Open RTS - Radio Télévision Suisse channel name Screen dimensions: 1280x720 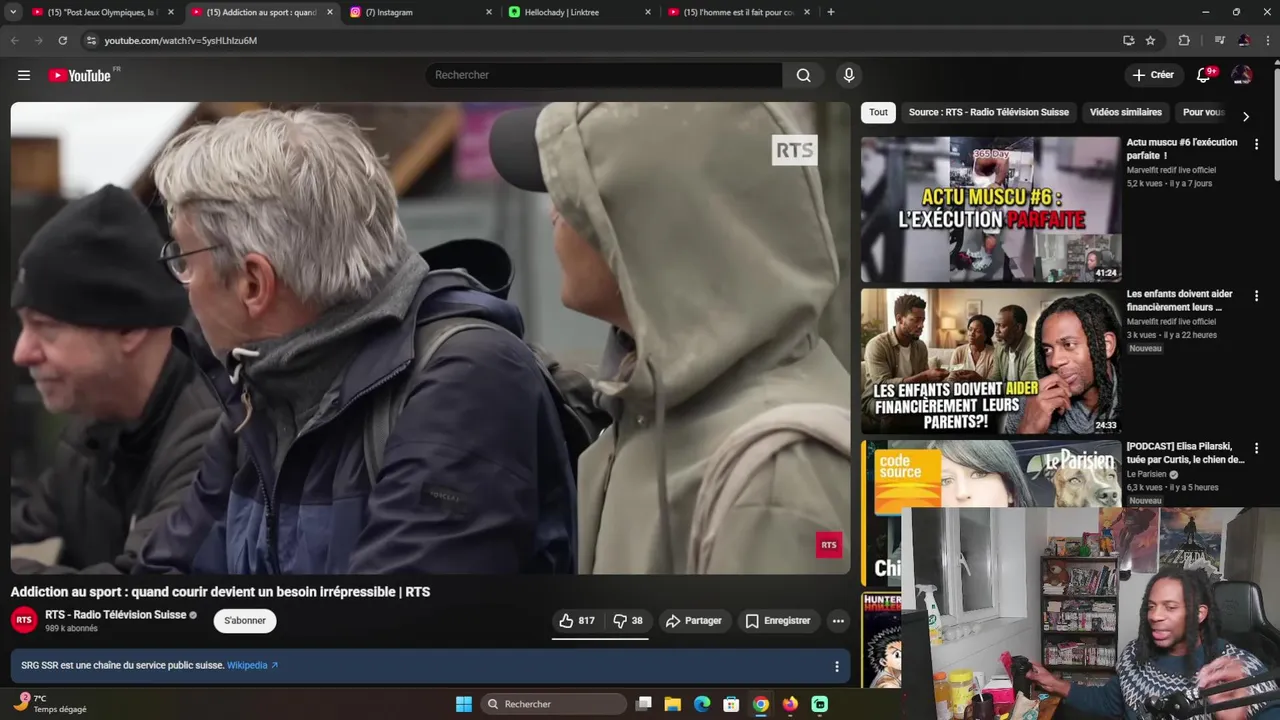116,615
